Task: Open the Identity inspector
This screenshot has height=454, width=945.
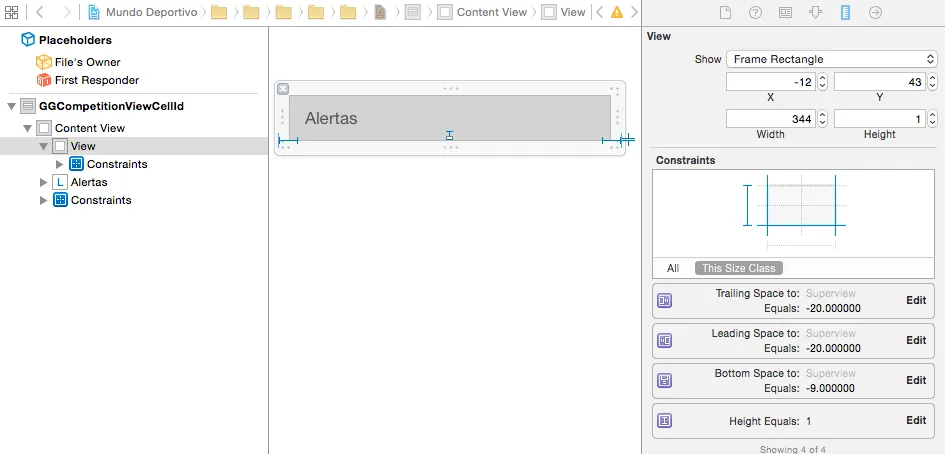Action: pos(785,13)
